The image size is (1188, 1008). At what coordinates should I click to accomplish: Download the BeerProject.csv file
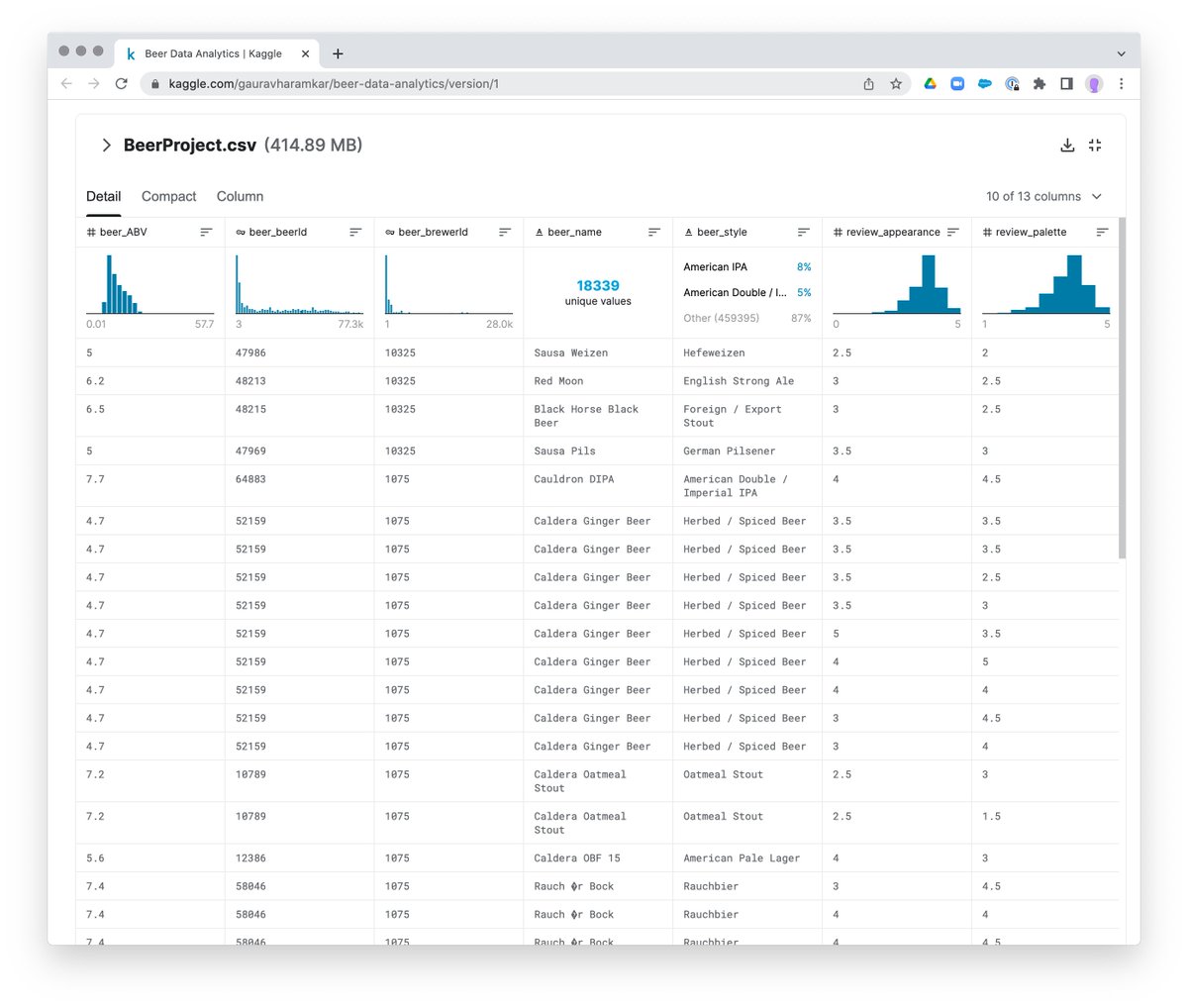(x=1067, y=146)
